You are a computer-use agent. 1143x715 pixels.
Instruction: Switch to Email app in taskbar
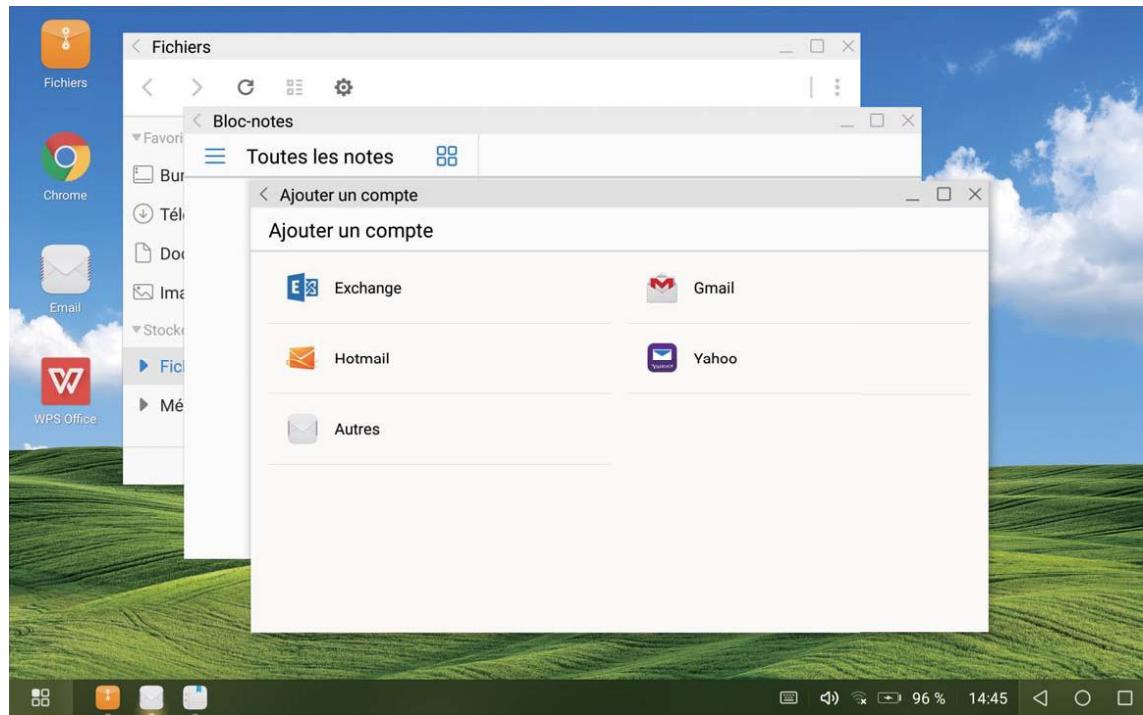coord(152,698)
